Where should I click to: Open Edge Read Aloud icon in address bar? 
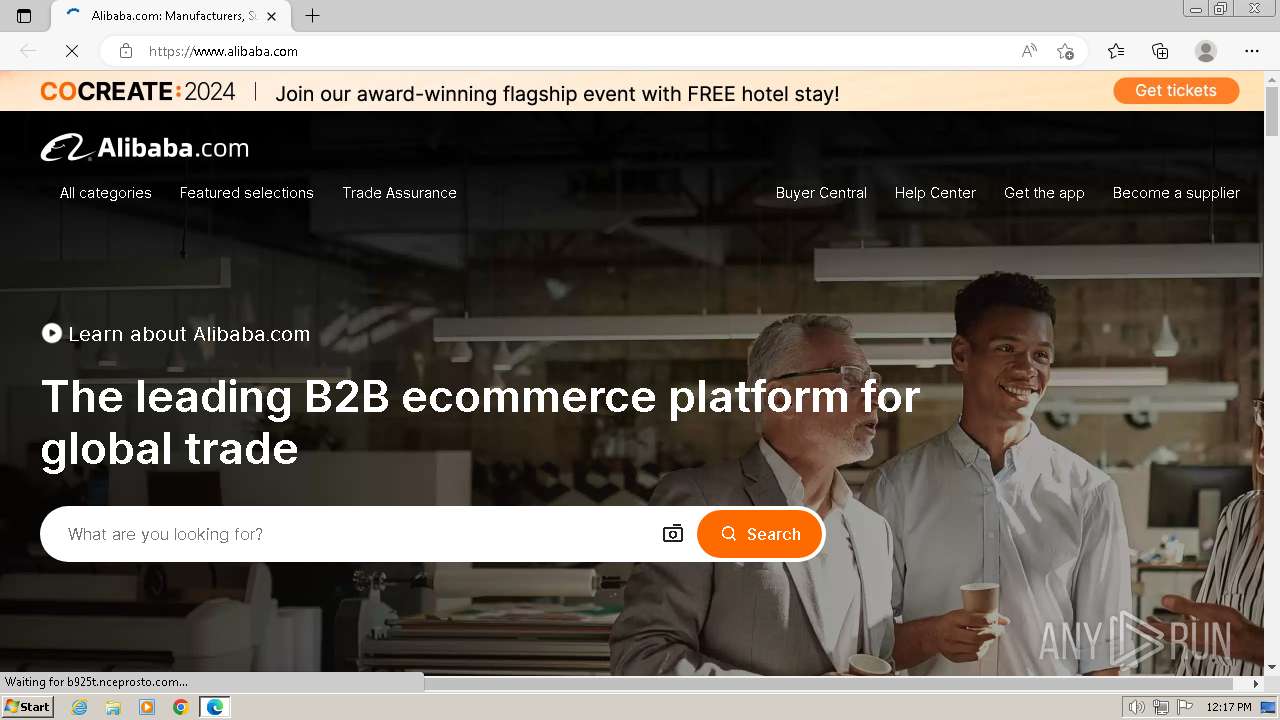[1029, 51]
